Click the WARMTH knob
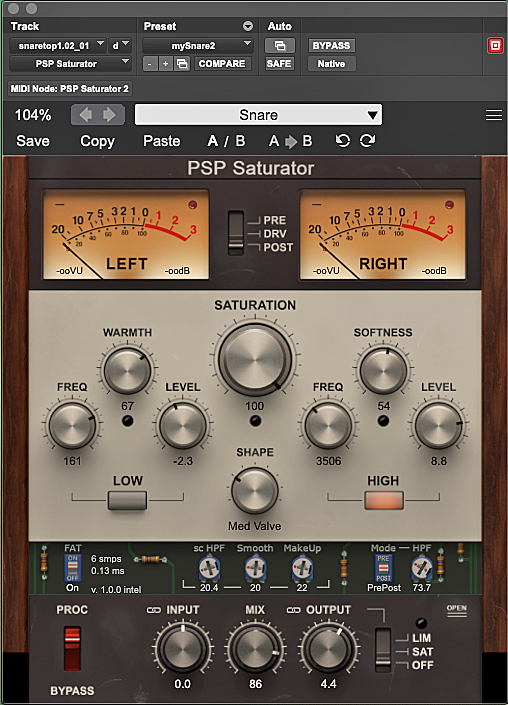The width and height of the screenshot is (508, 705). (x=127, y=371)
